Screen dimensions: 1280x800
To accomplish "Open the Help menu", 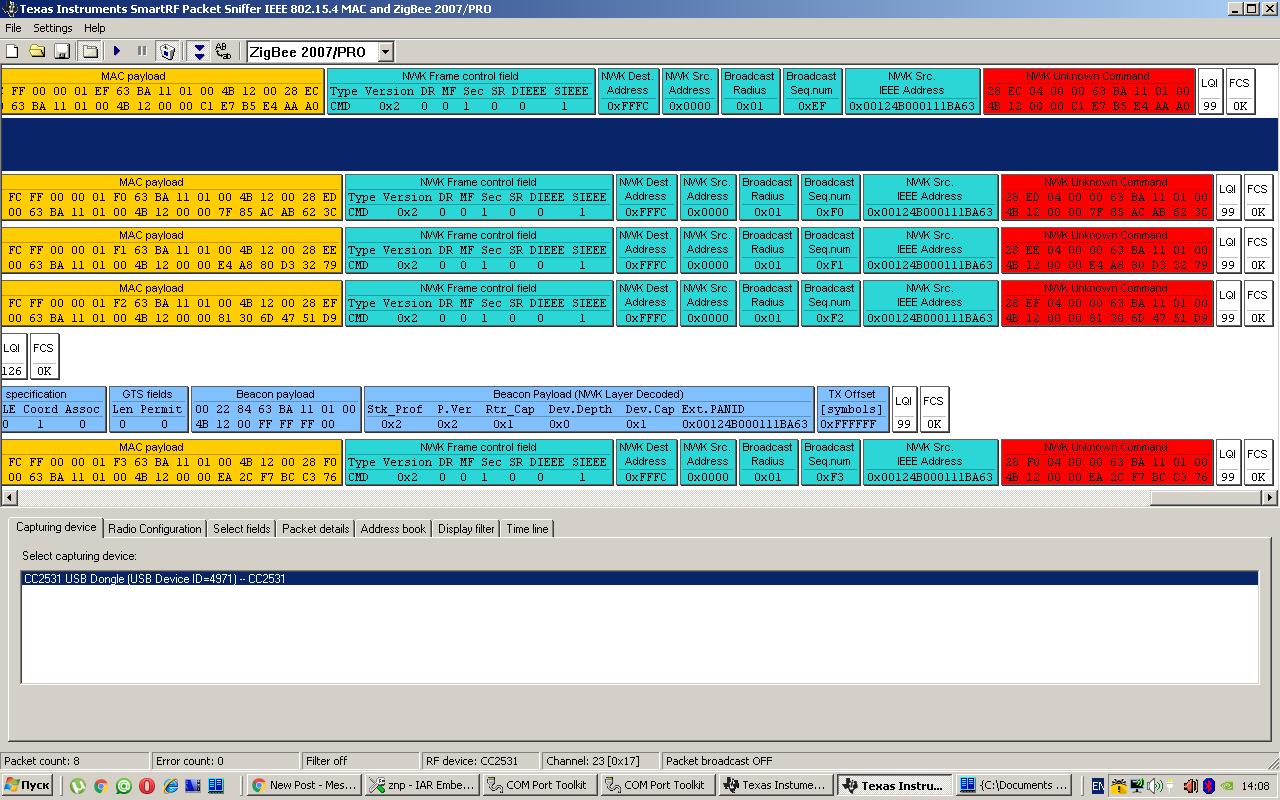I will [x=95, y=28].
